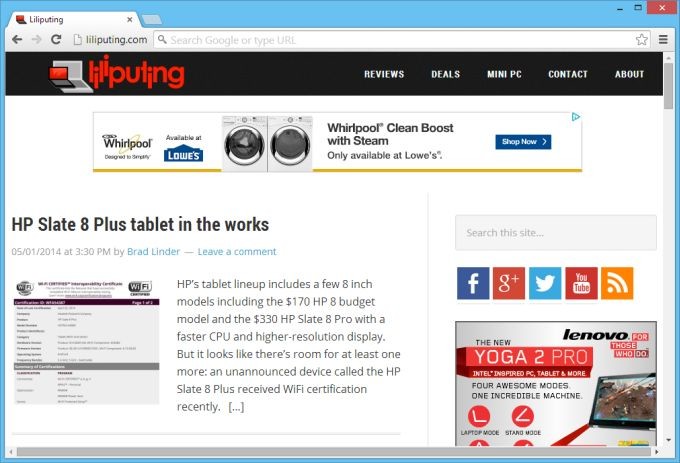Open the Chrome hamburger menu
Screen dimensions: 680x463
click(x=663, y=40)
